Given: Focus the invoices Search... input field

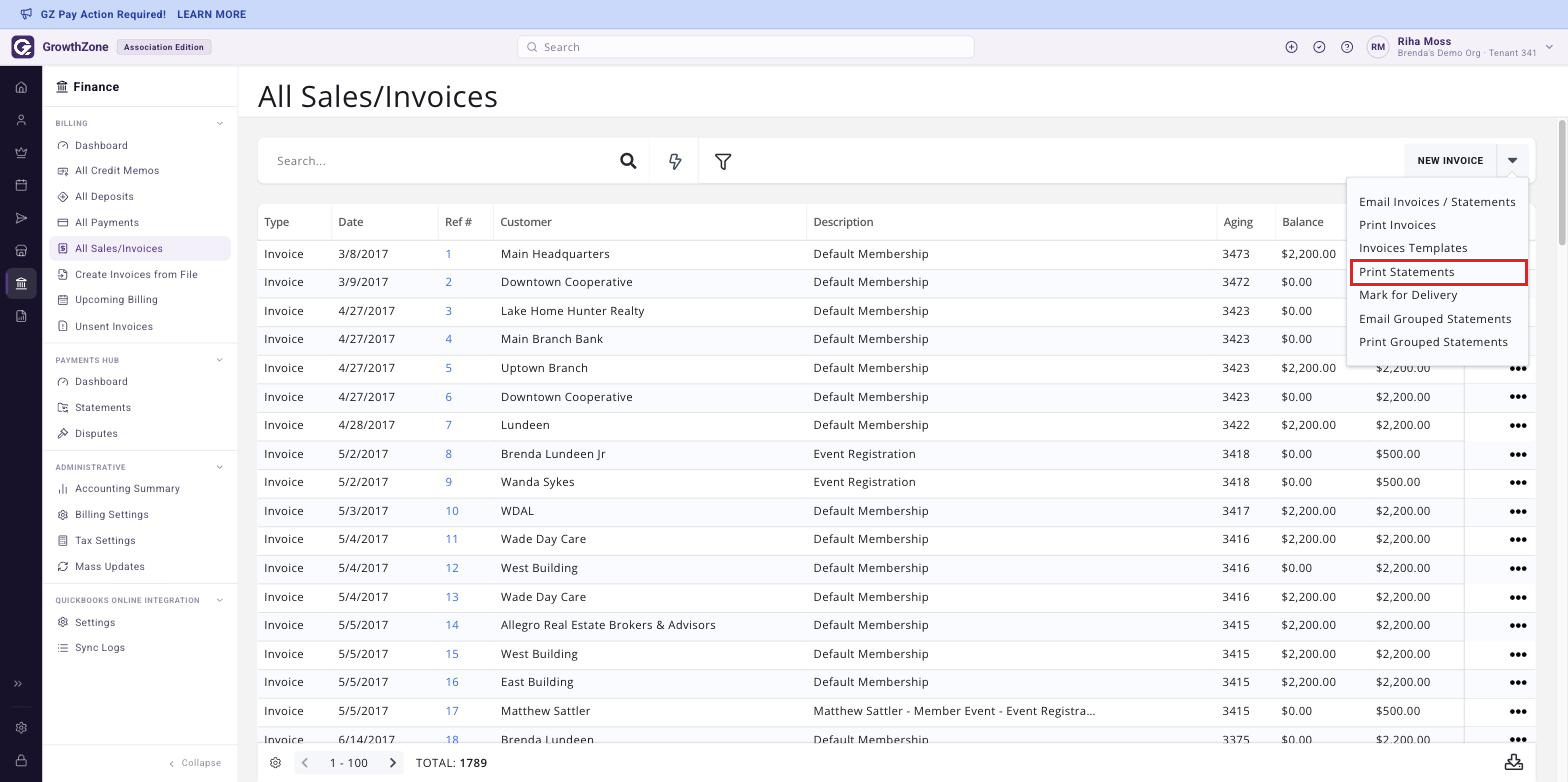Looking at the screenshot, I should pyautogui.click(x=440, y=161).
